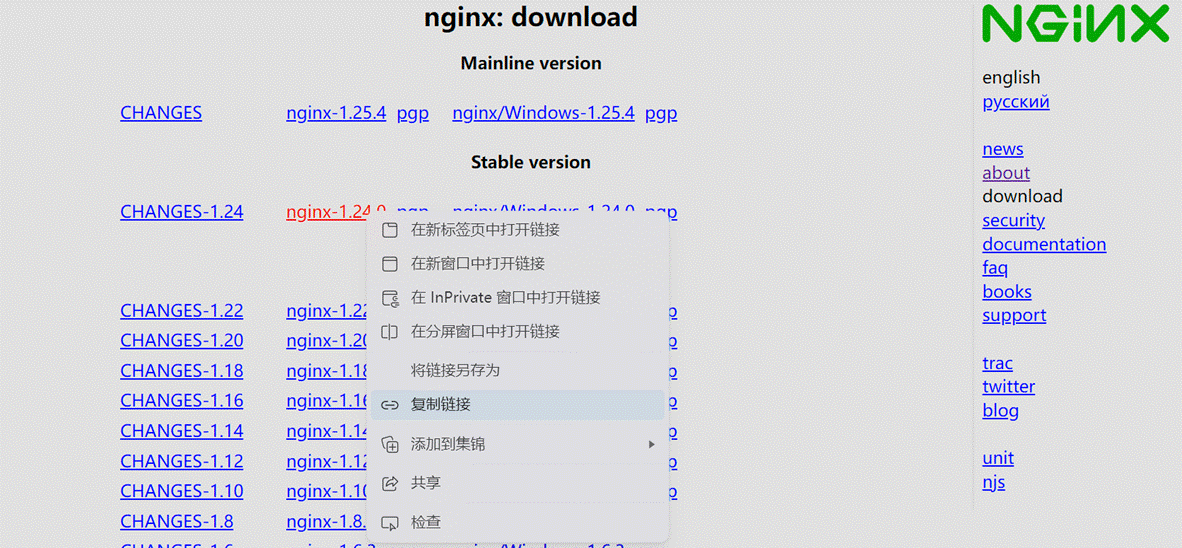This screenshot has width=1182, height=548.
Task: Open CHANGES-1.20 link
Action: coord(182,341)
